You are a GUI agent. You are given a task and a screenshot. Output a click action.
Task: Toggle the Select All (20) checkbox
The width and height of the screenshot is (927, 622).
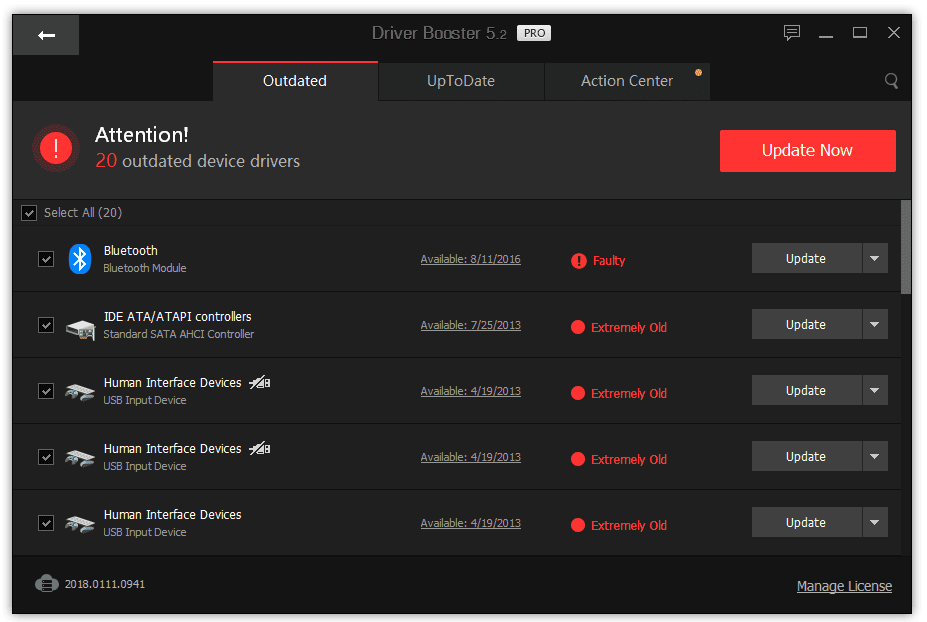coord(29,213)
